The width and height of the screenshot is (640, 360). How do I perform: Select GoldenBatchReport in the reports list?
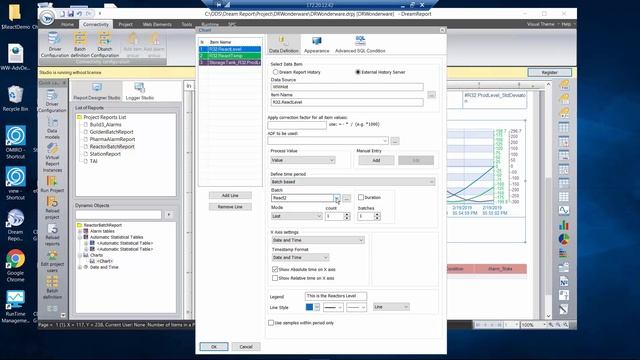[x=111, y=132]
